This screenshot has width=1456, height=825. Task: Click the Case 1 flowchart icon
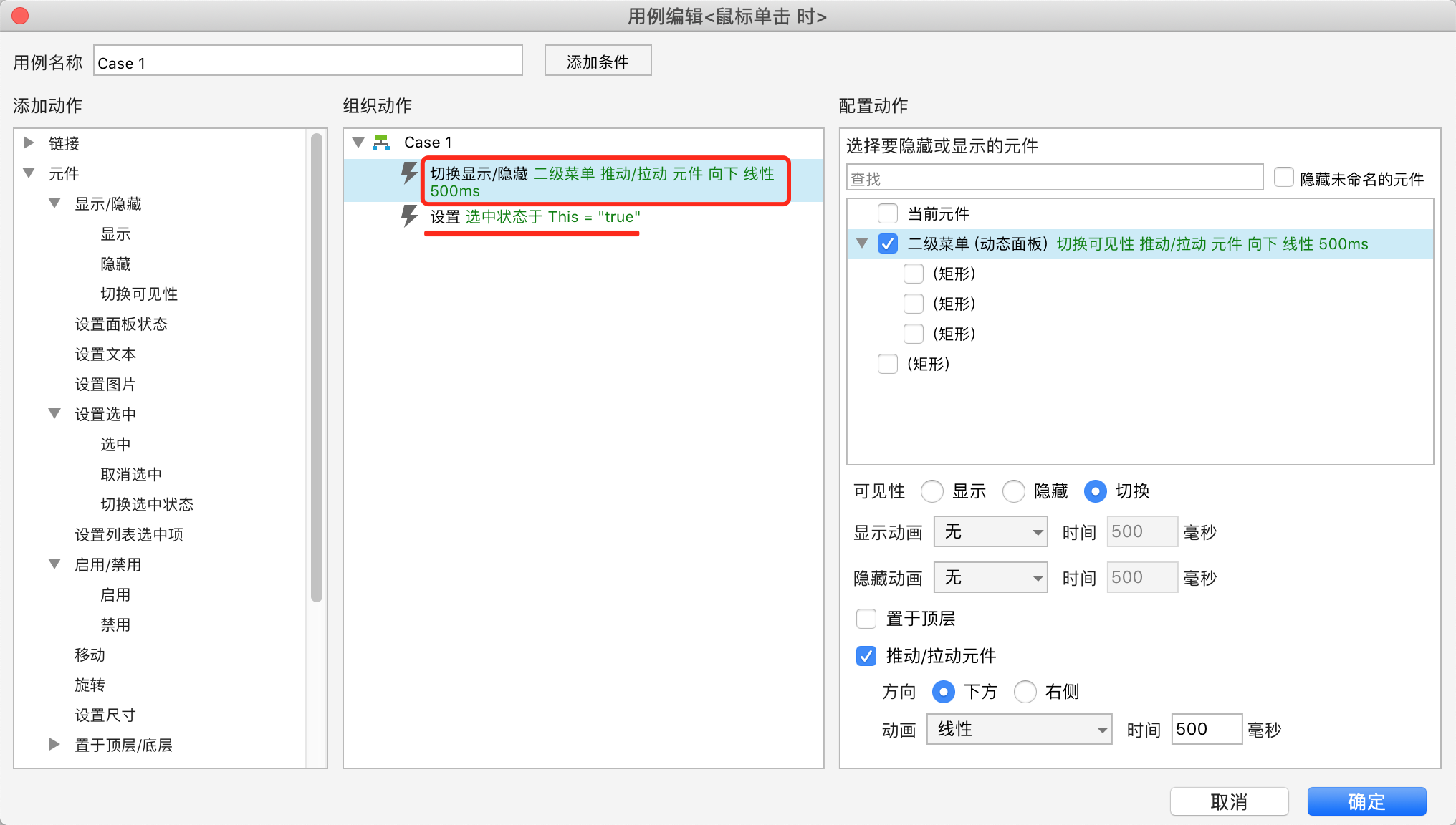coord(381,143)
